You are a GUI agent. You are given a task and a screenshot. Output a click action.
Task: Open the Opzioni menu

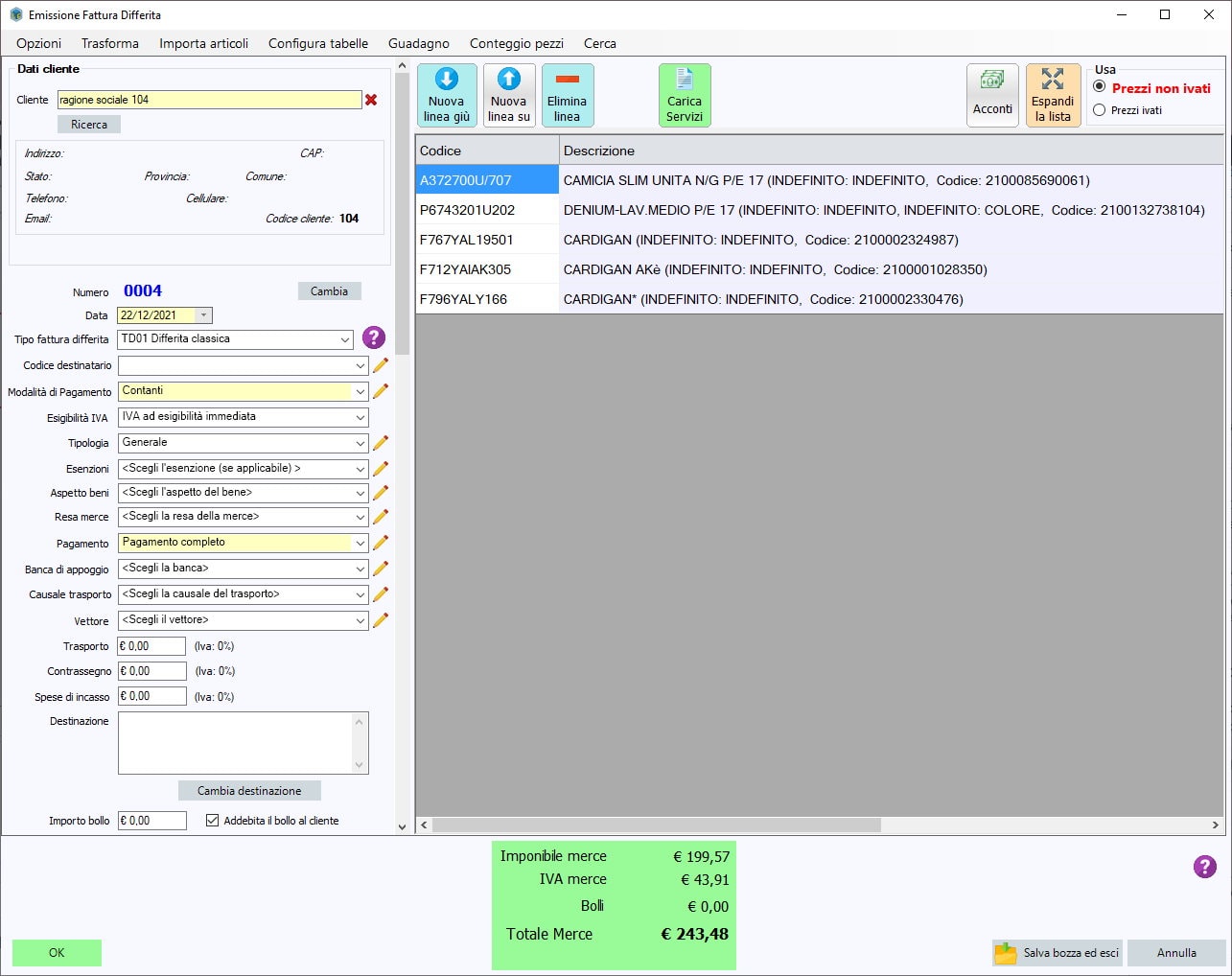pos(39,43)
